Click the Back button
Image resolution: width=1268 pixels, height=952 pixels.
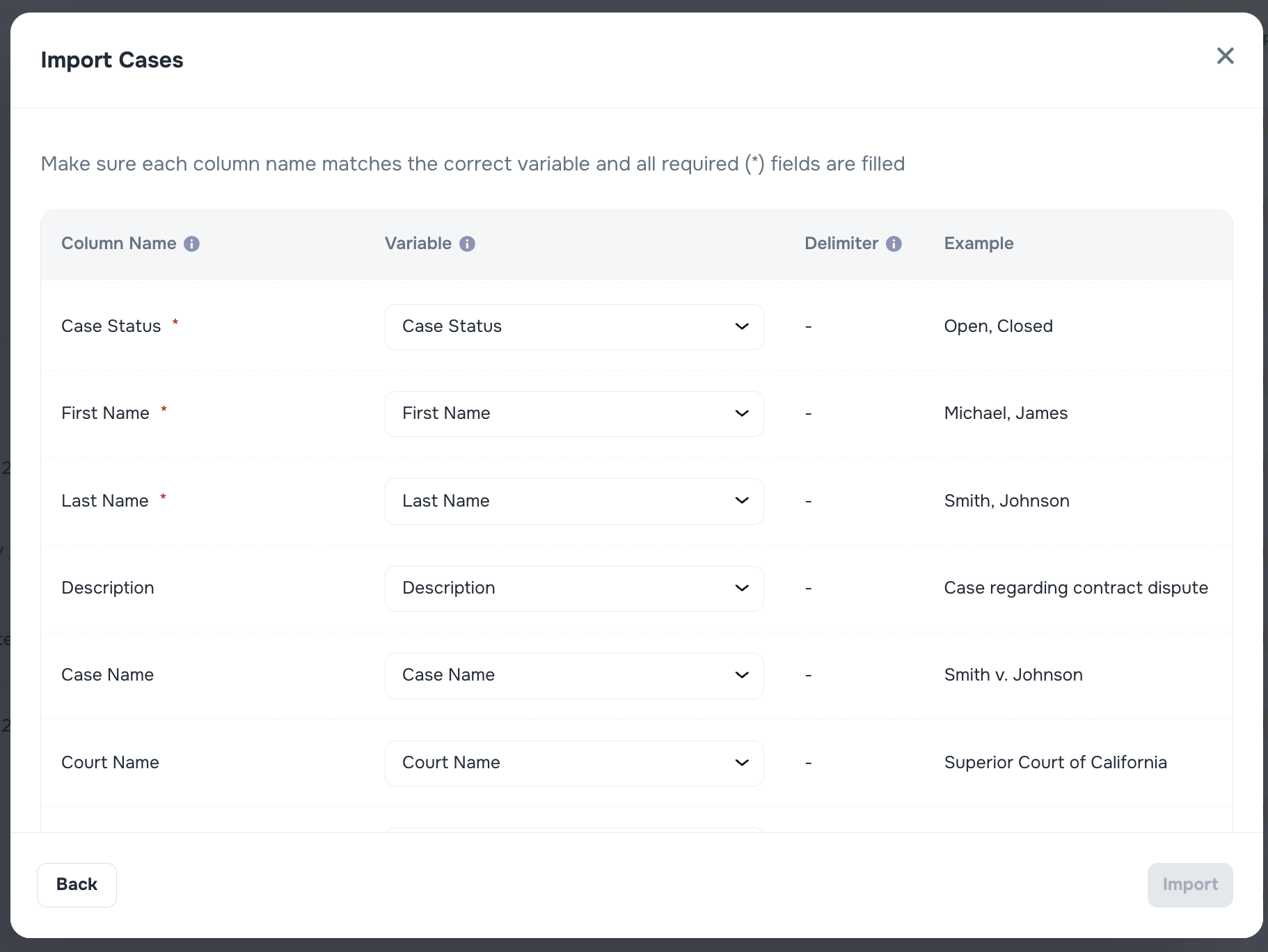[x=77, y=884]
